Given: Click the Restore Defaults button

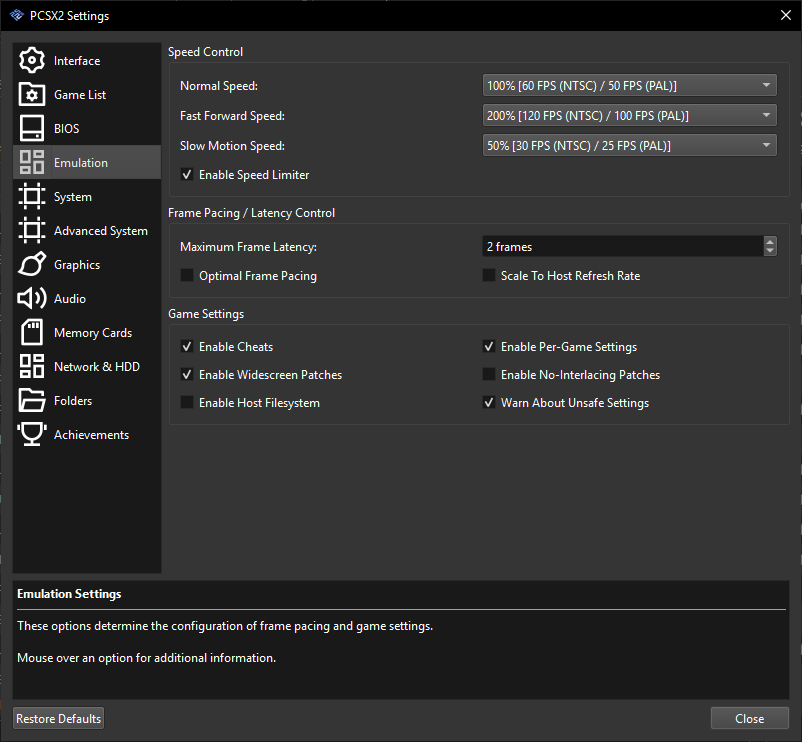Looking at the screenshot, I should click(x=57, y=718).
